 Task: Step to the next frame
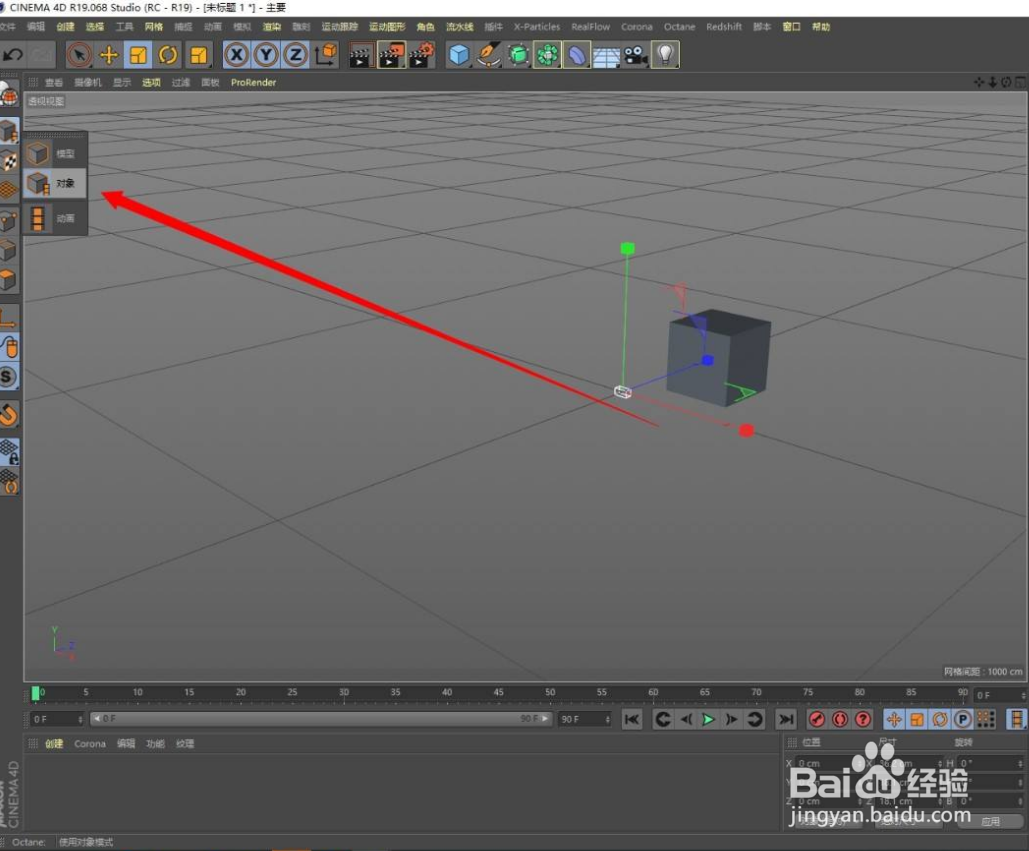click(731, 720)
